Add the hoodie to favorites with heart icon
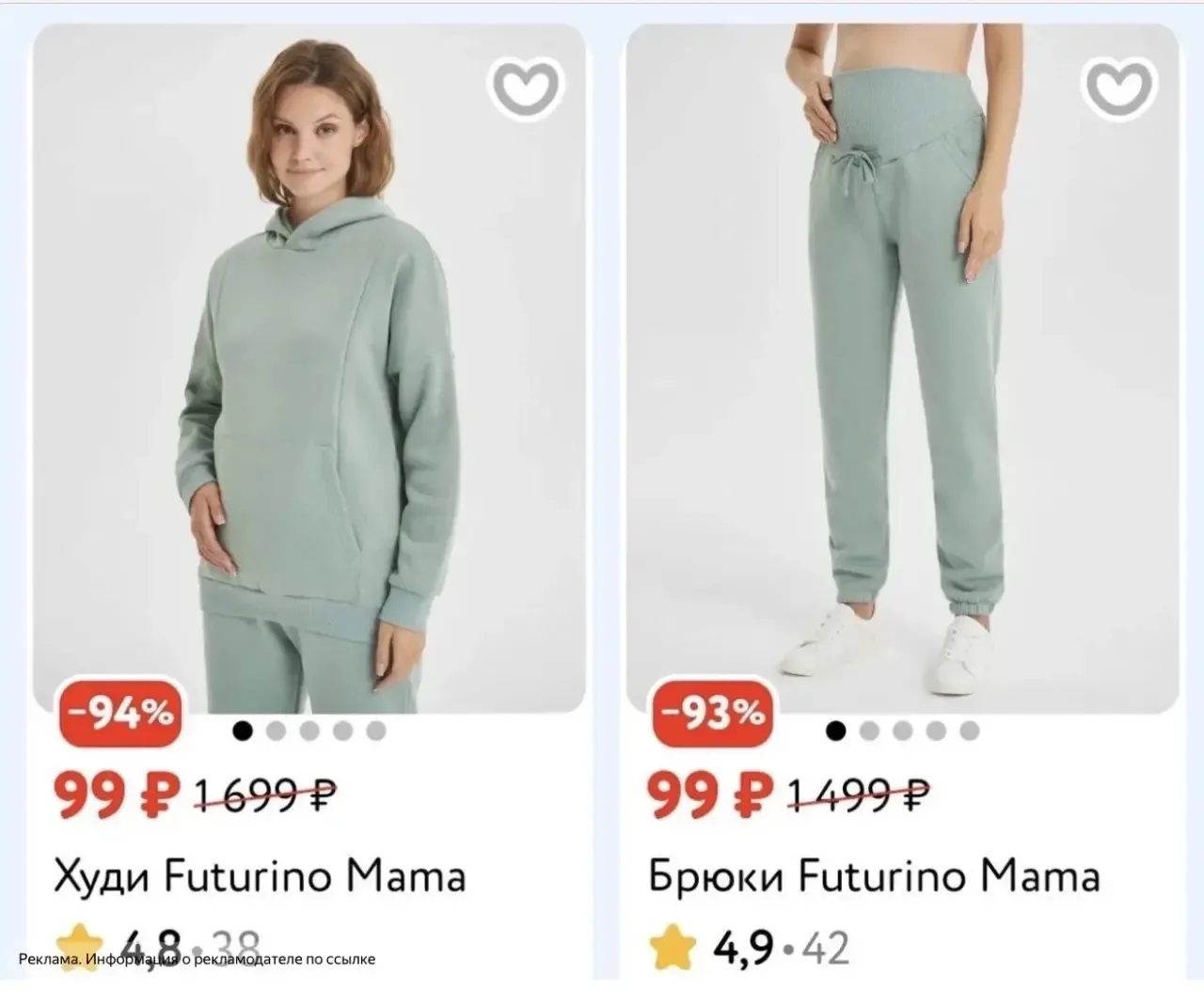Viewport: 1204px width, 1007px height. (527, 87)
